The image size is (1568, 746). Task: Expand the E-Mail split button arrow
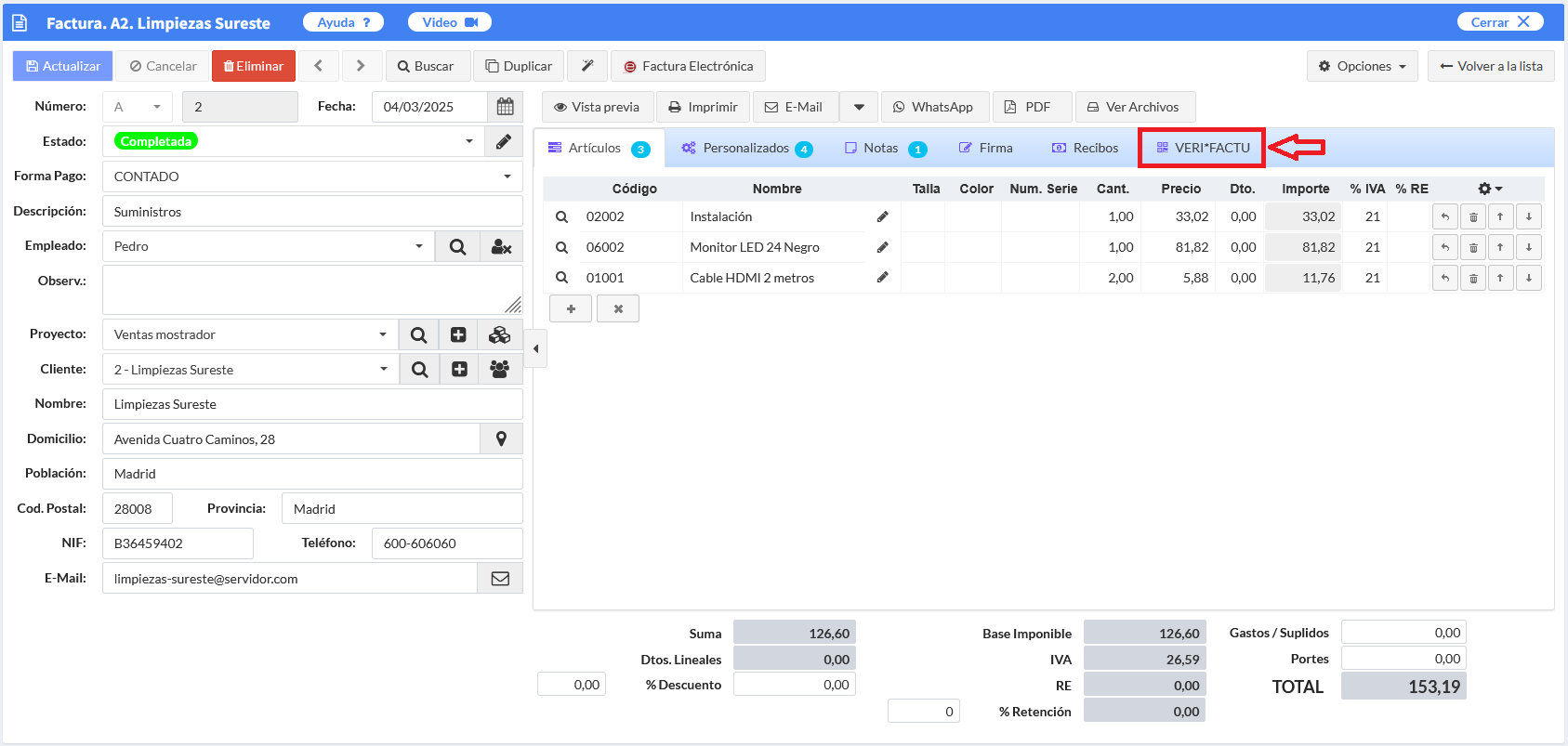click(859, 107)
